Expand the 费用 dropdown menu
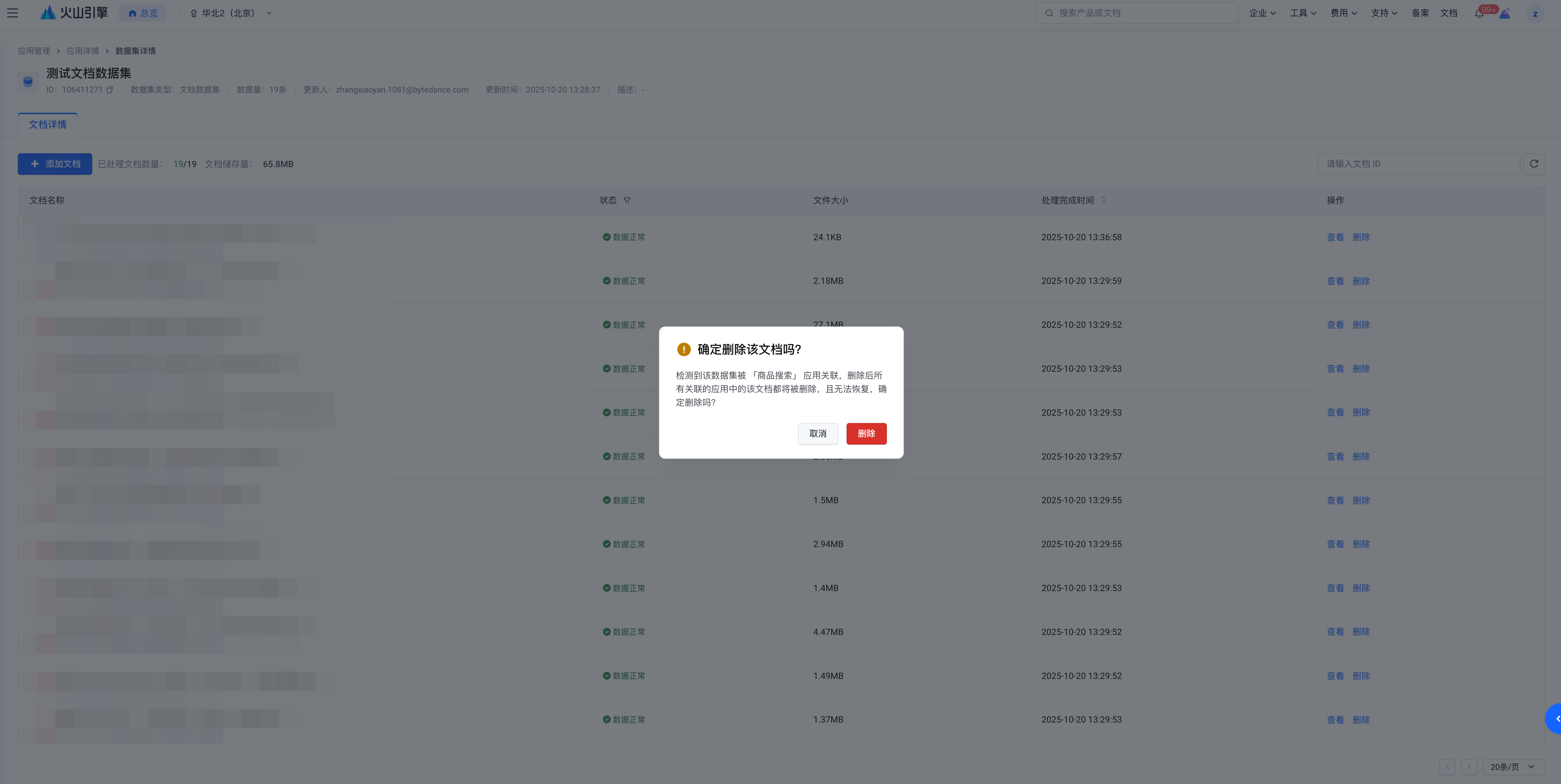1561x784 pixels. [x=1343, y=13]
